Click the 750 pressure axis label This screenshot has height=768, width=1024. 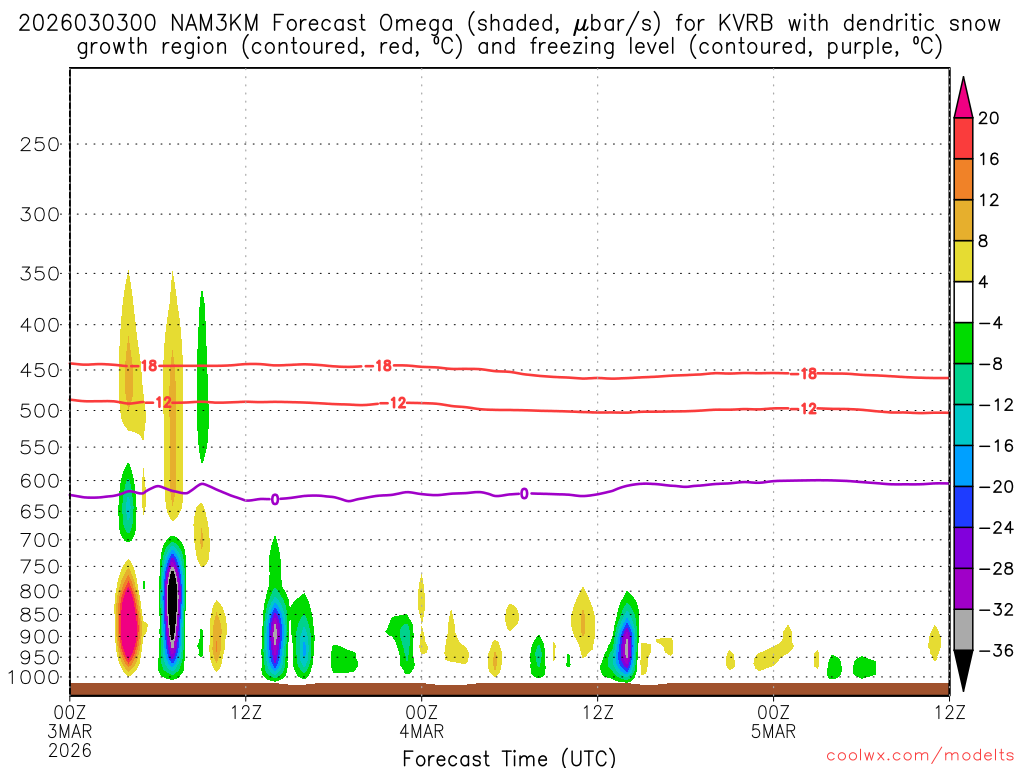point(40,567)
